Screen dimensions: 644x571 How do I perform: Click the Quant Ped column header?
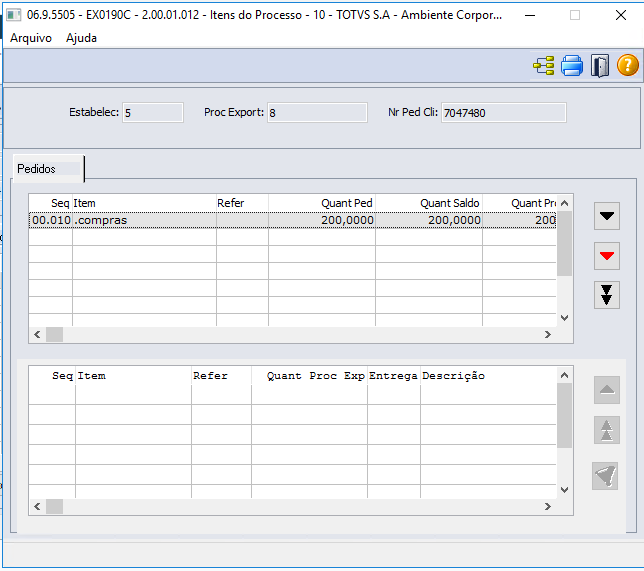click(322, 203)
